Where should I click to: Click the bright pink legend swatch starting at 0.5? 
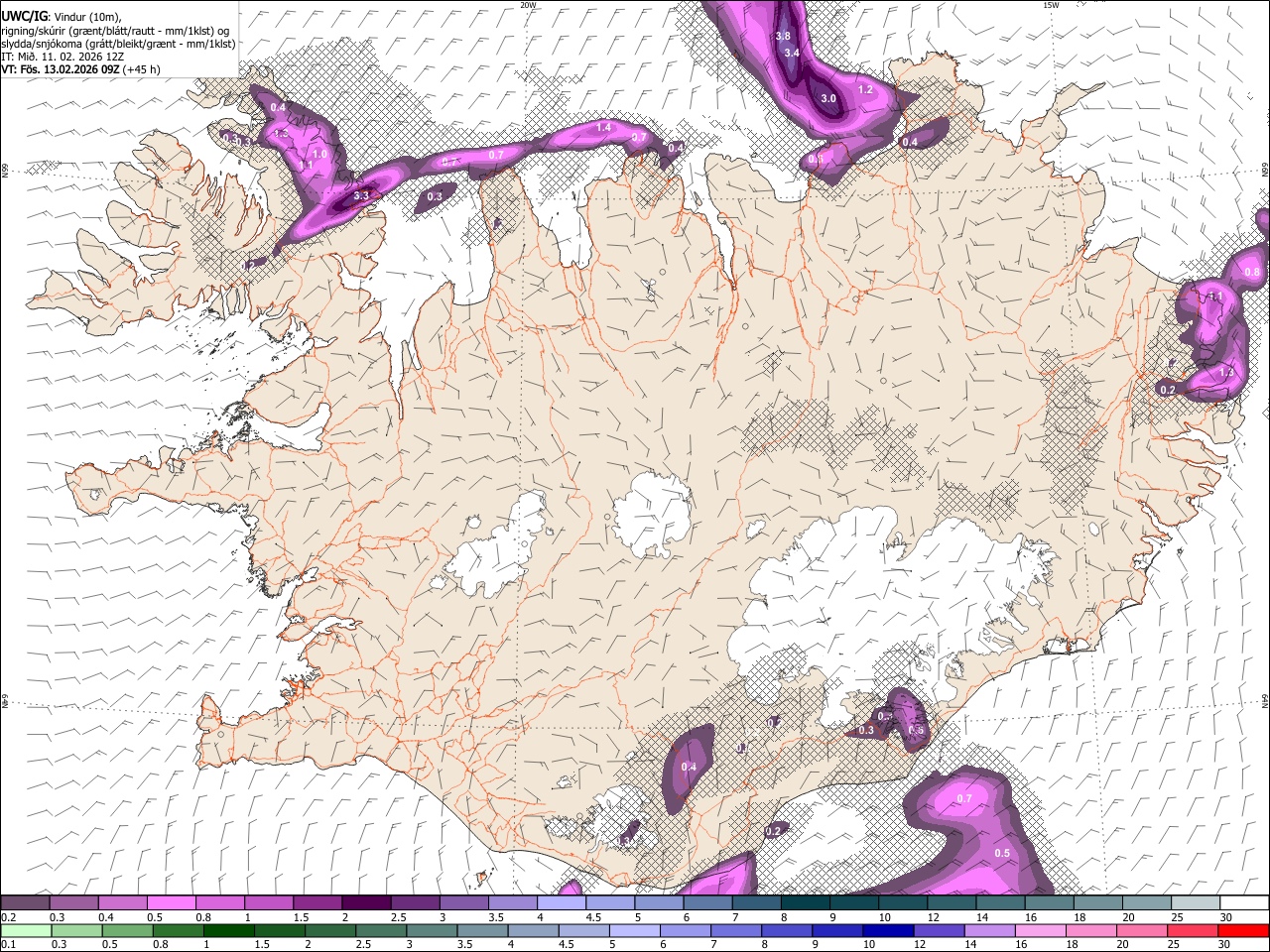pyautogui.click(x=171, y=903)
